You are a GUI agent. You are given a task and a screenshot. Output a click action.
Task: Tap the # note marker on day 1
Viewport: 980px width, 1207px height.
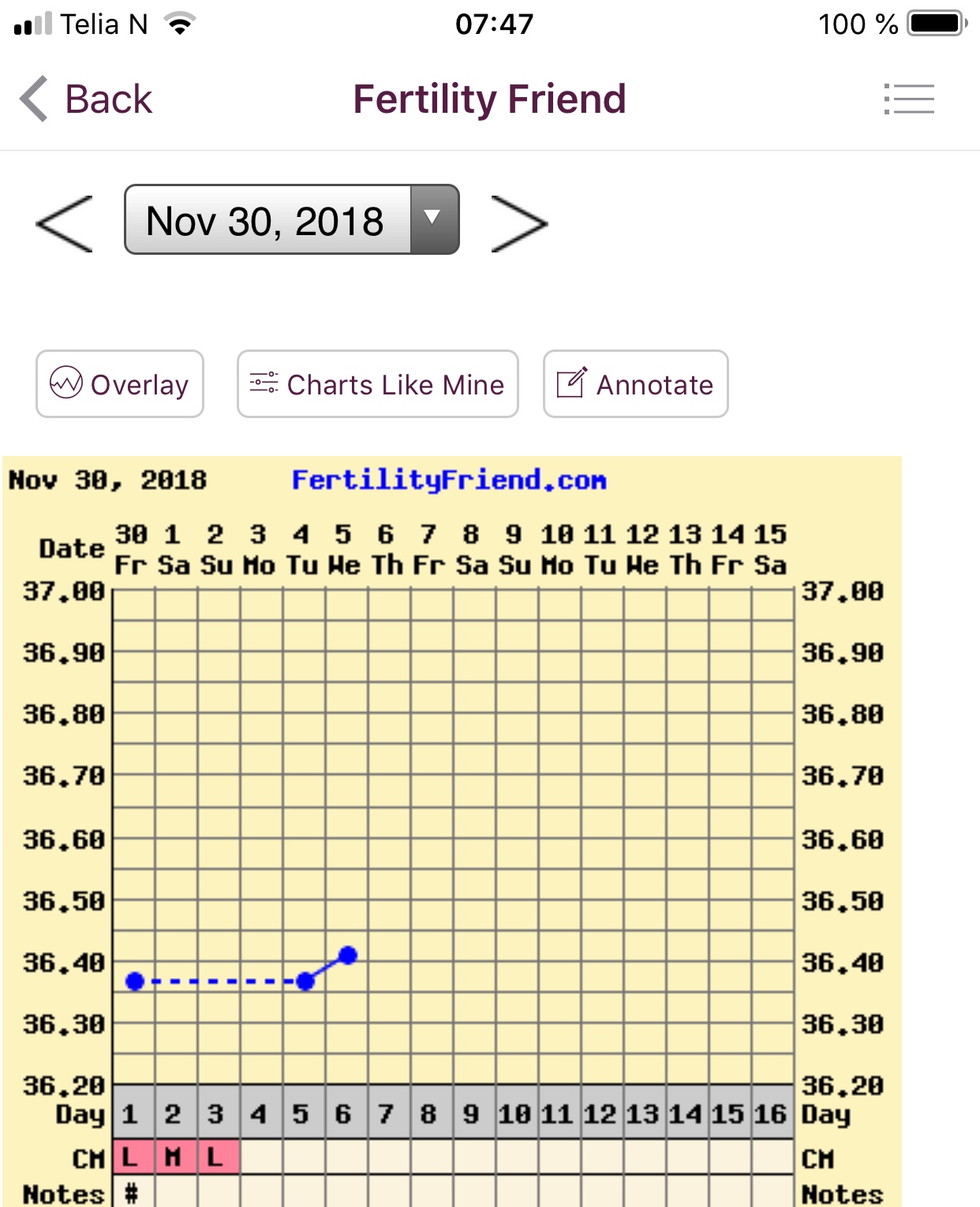(132, 1192)
